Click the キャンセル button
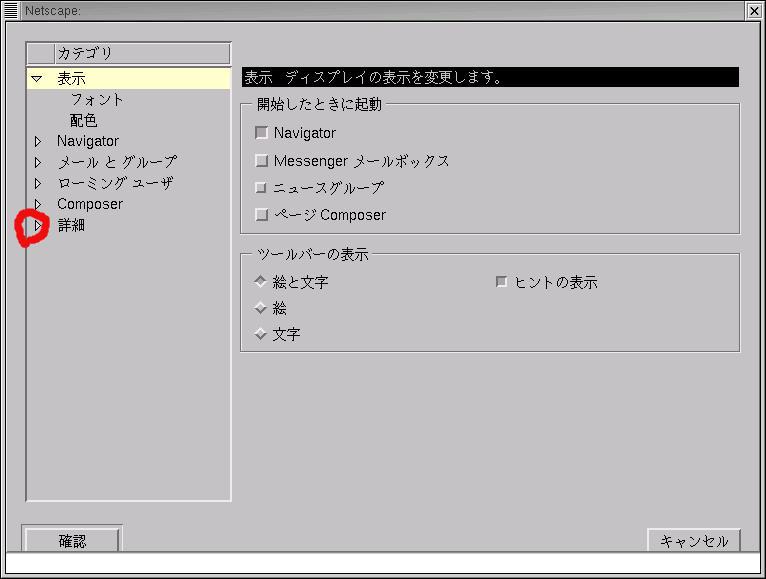The height and width of the screenshot is (579, 766). pos(694,540)
